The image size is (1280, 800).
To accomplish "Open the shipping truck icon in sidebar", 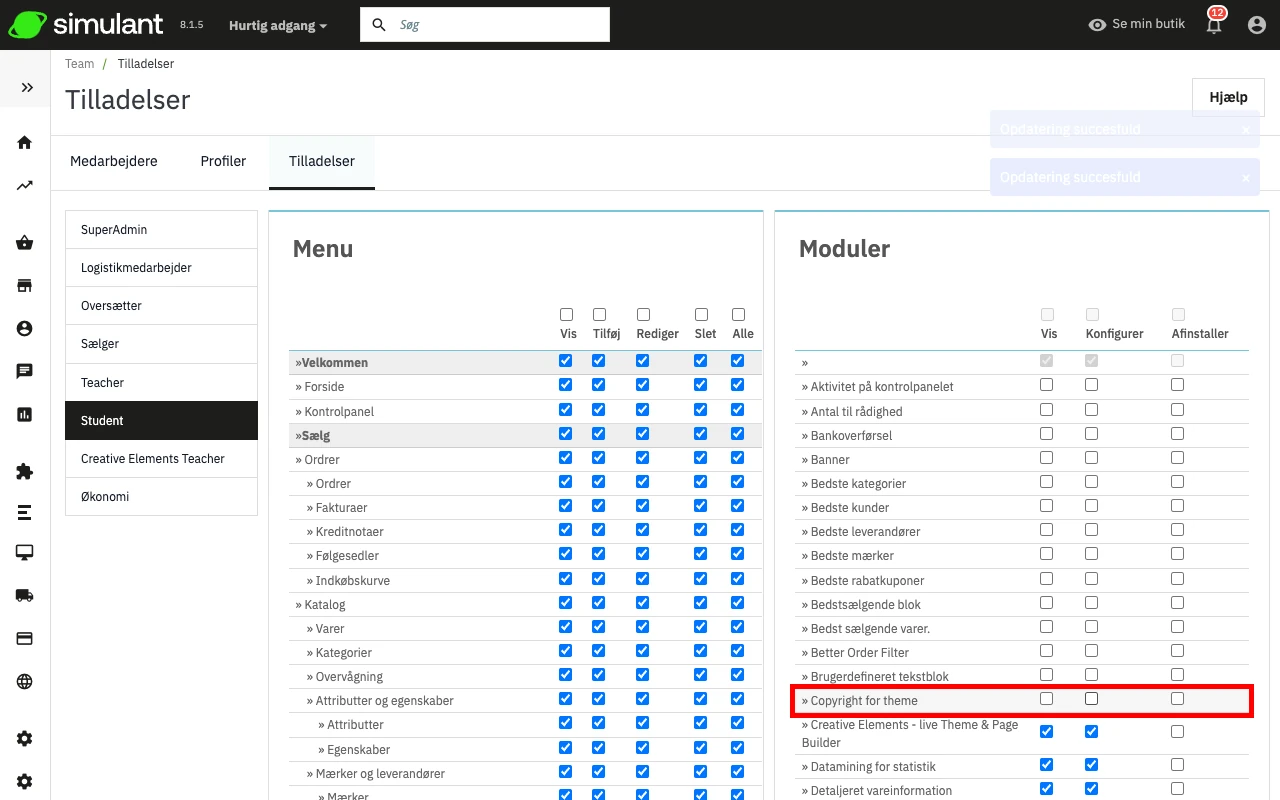I will point(25,596).
